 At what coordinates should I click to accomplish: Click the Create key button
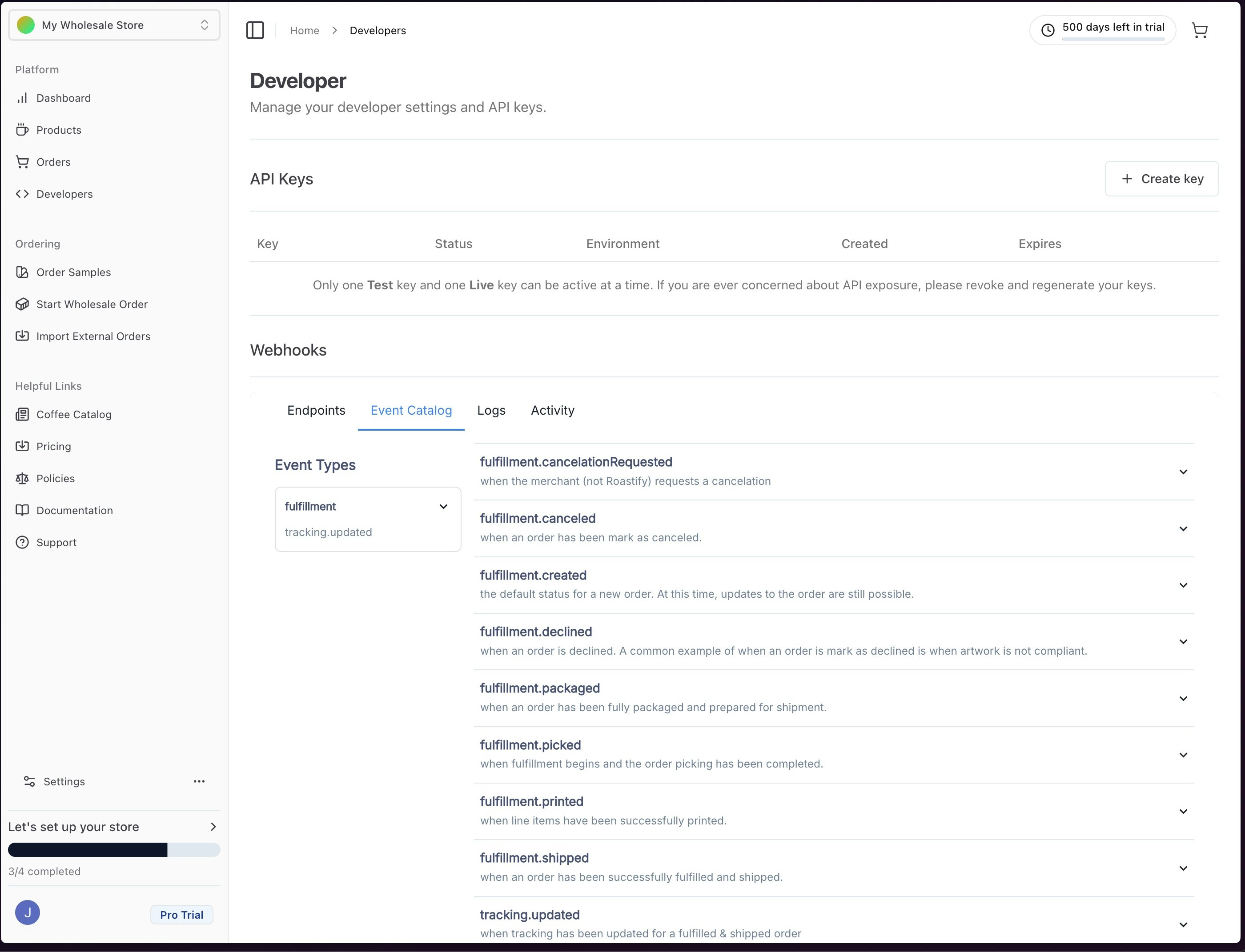tap(1161, 179)
